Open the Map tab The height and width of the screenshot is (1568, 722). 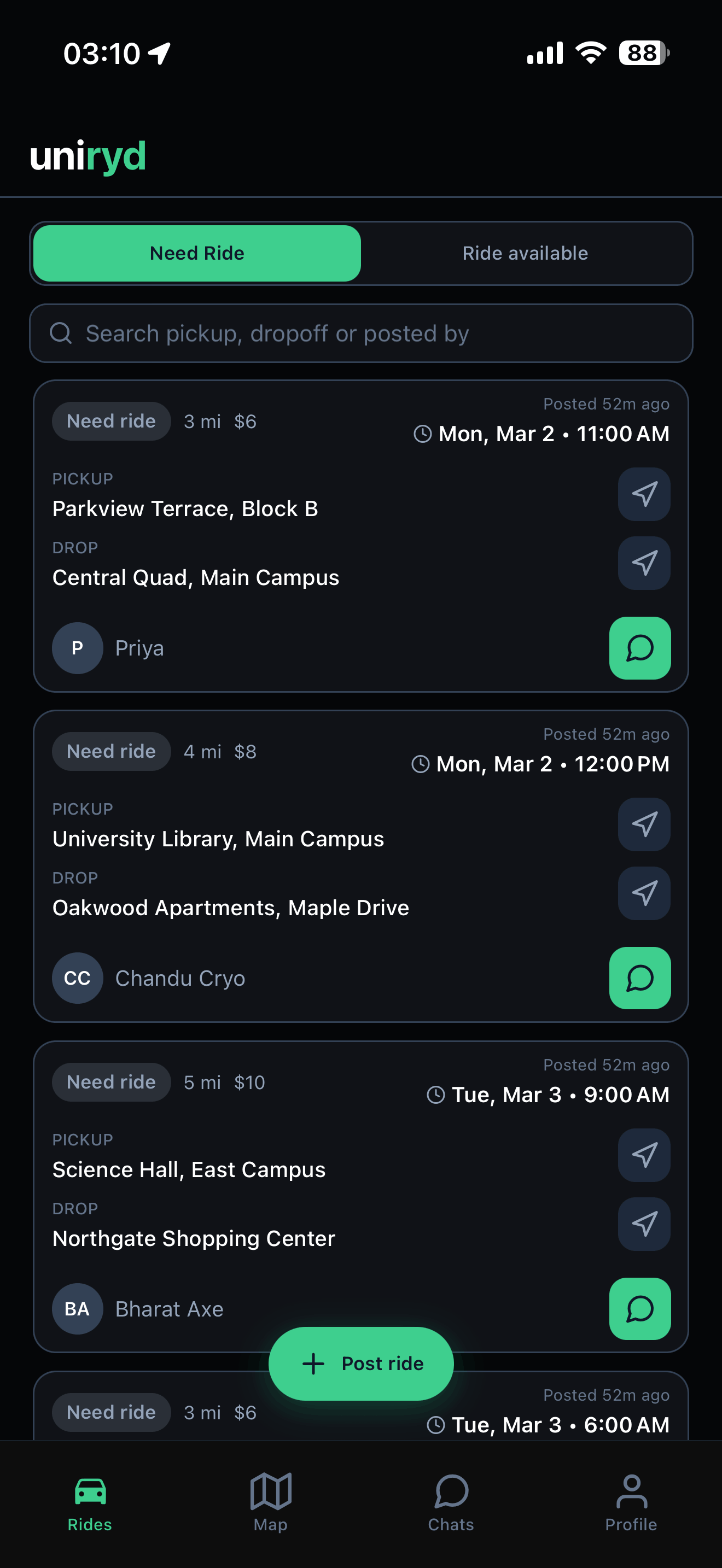(270, 1502)
